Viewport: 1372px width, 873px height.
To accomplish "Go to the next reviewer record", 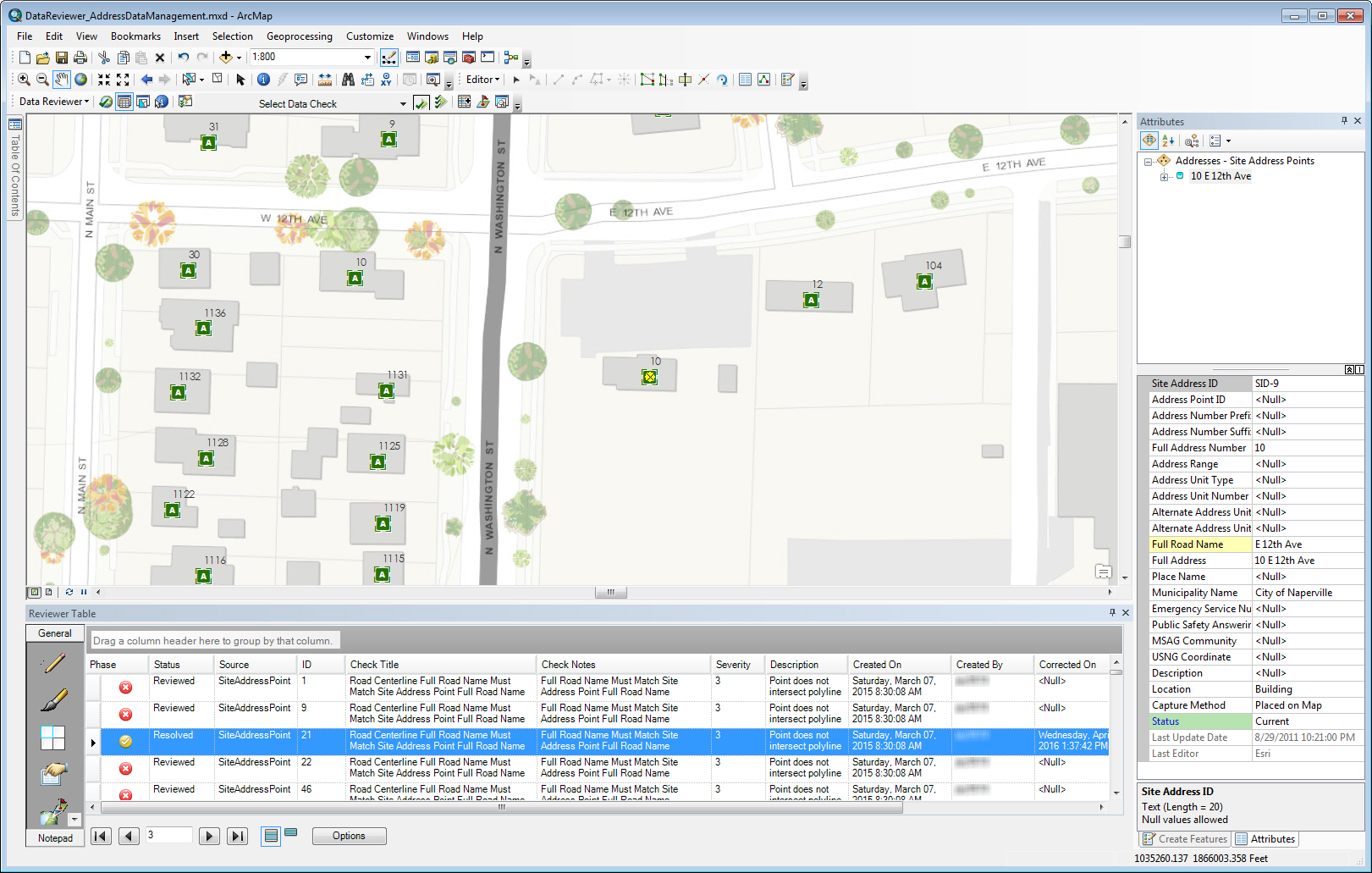I will click(209, 837).
